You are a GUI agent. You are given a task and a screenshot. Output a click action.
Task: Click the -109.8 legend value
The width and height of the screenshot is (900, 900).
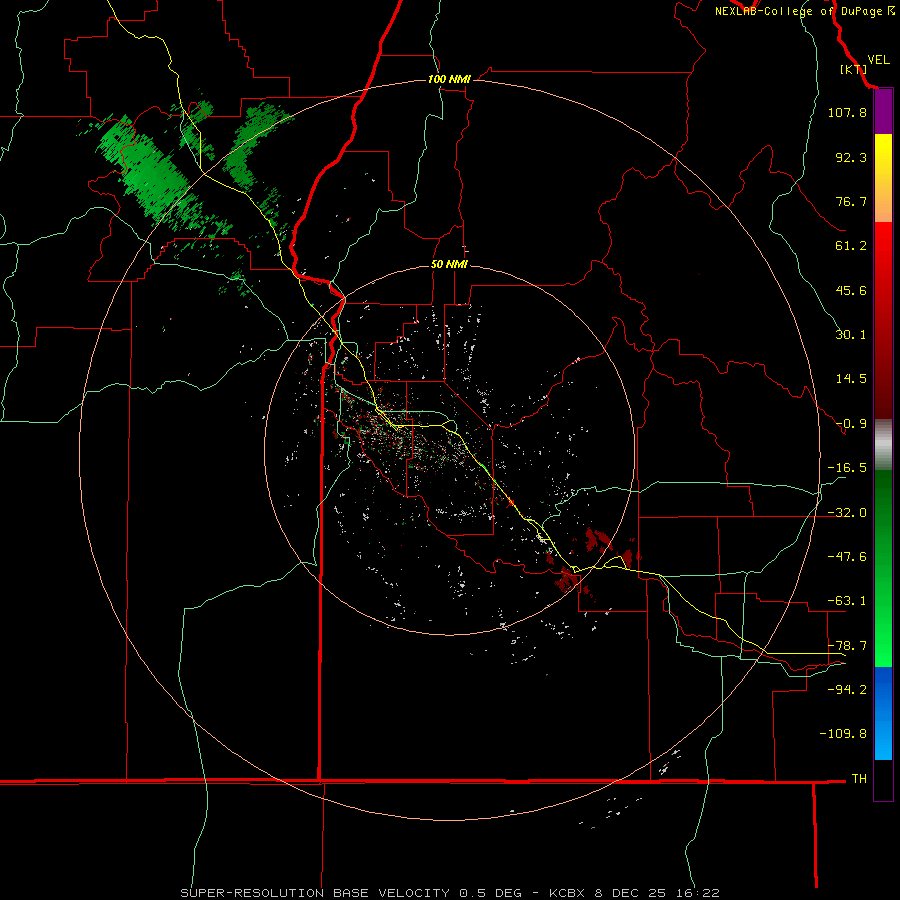(843, 734)
